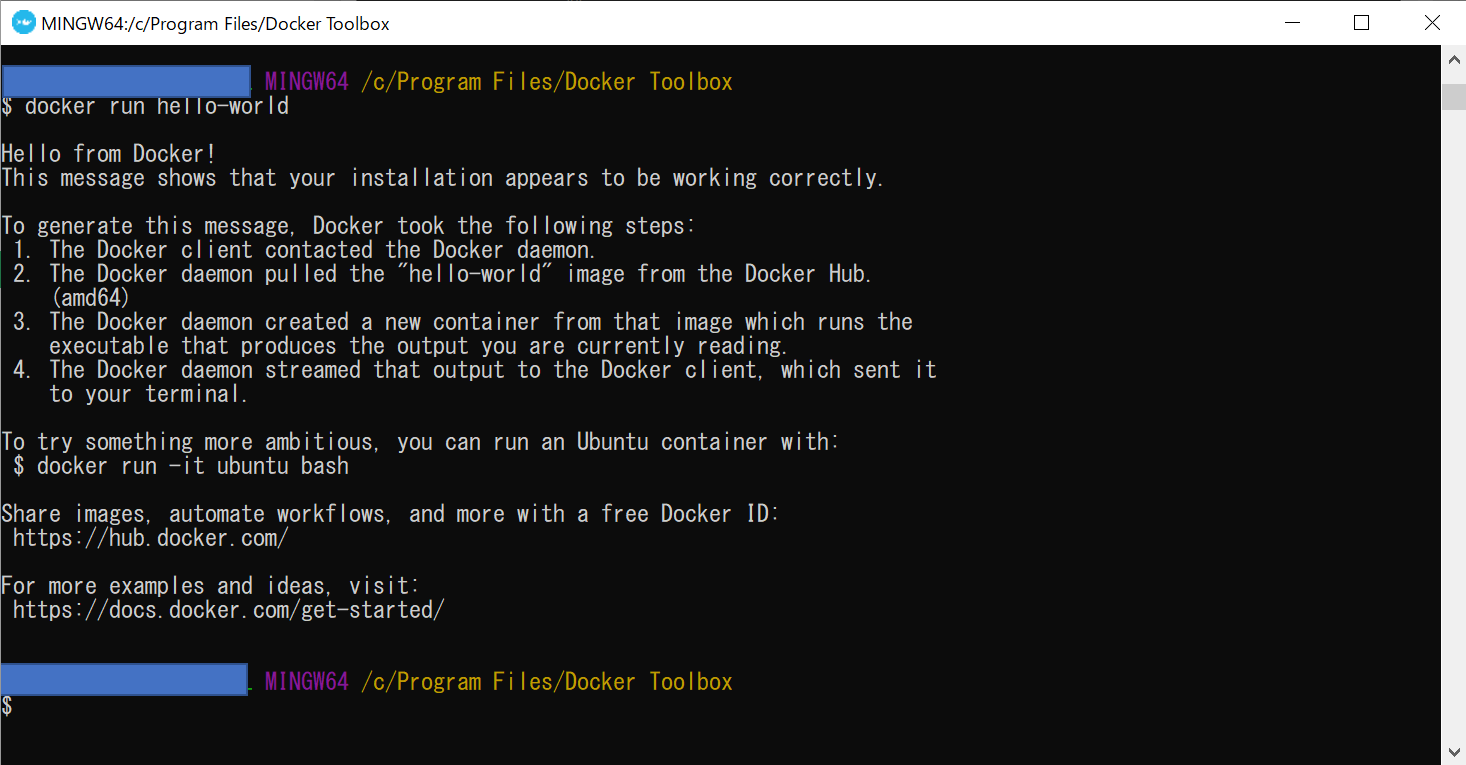This screenshot has width=1466, height=765.
Task: Click step 3 'created a new container' line
Action: [x=463, y=322]
